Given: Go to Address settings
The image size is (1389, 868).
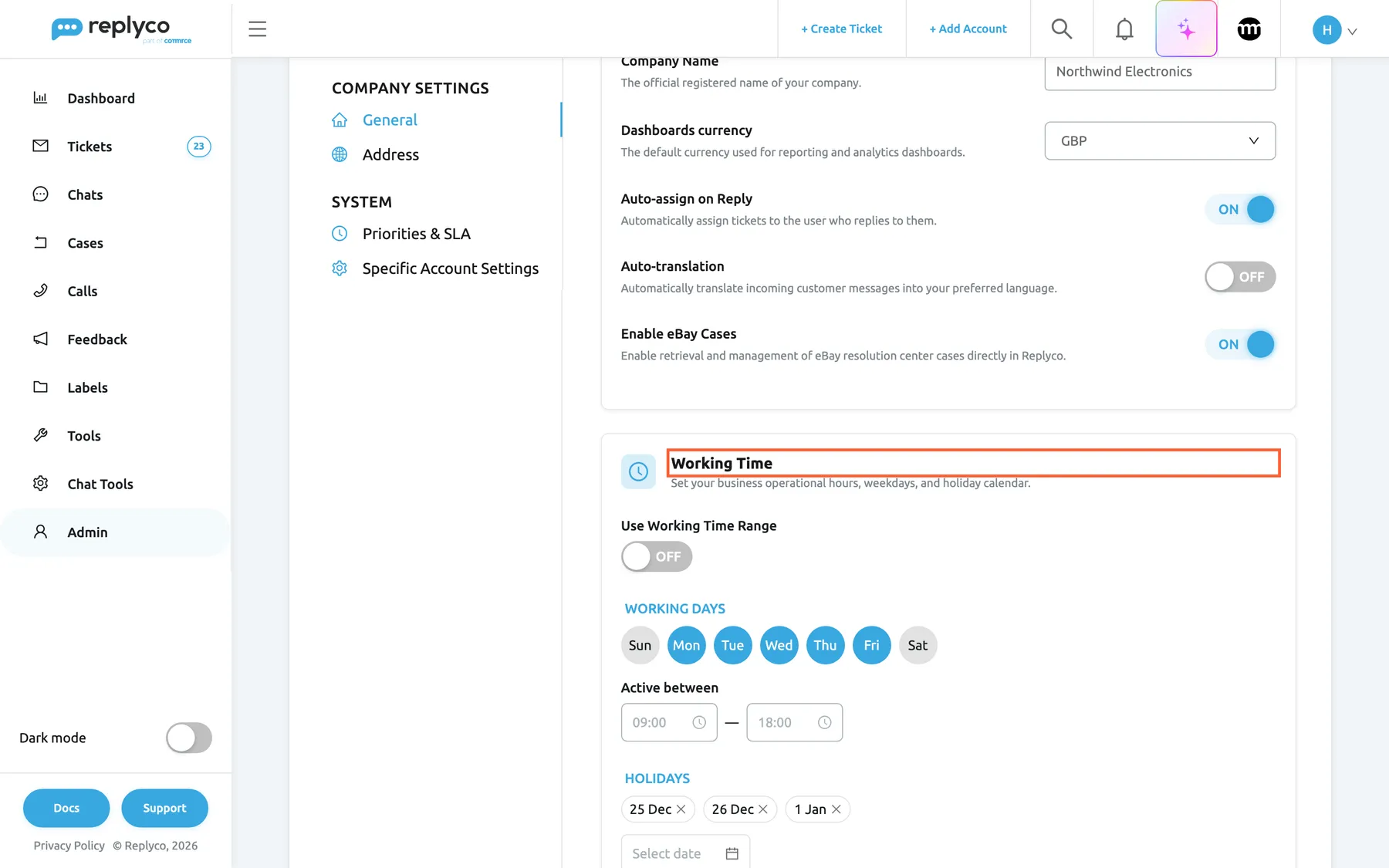Looking at the screenshot, I should (x=390, y=155).
